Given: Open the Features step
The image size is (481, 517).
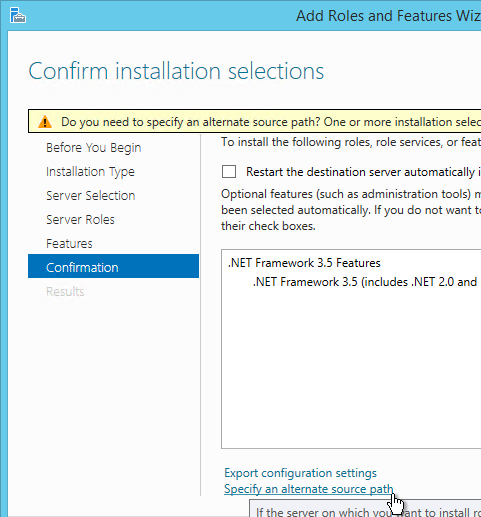Looking at the screenshot, I should 69,244.
